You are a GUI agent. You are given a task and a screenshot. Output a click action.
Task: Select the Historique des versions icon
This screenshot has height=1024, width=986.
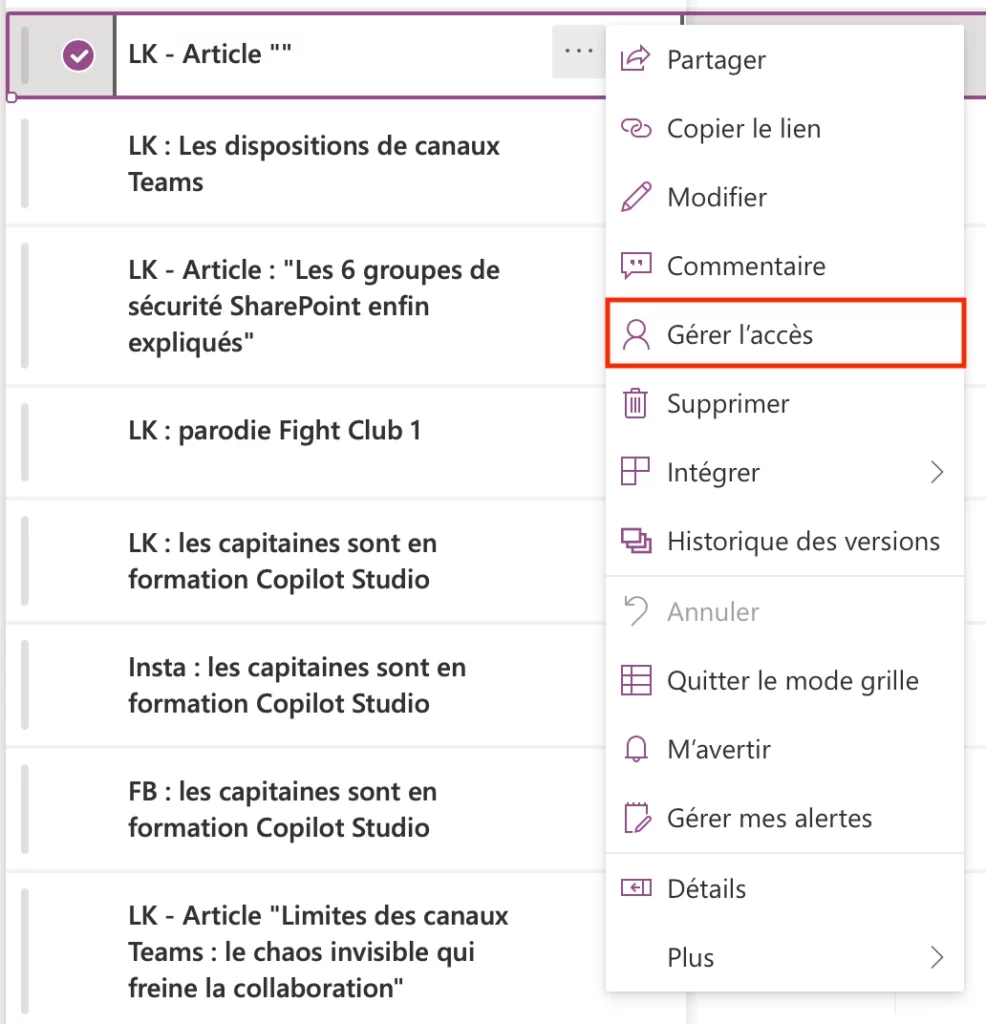tap(634, 541)
